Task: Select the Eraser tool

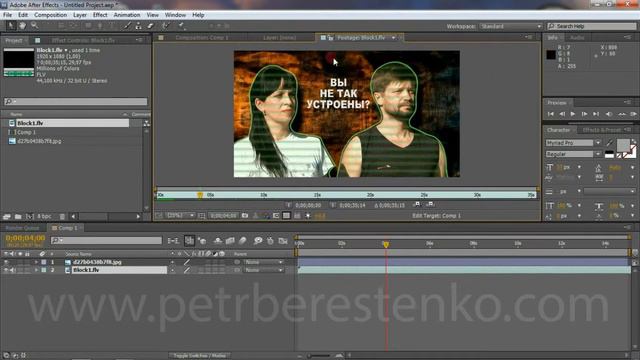Action: pos(150,26)
